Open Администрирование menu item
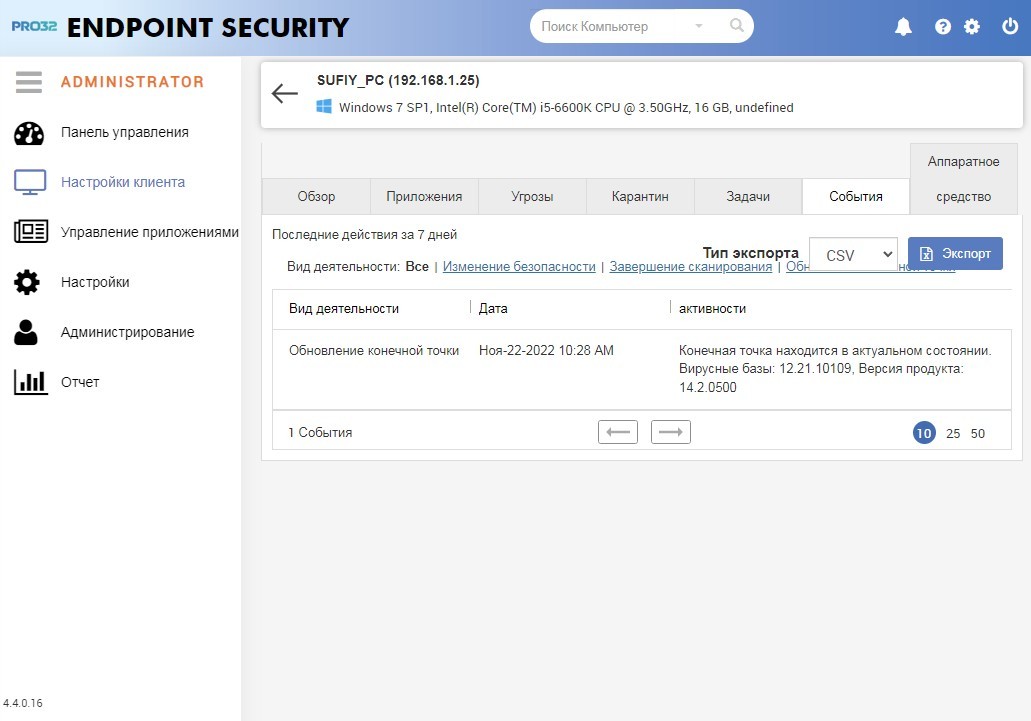 point(128,332)
